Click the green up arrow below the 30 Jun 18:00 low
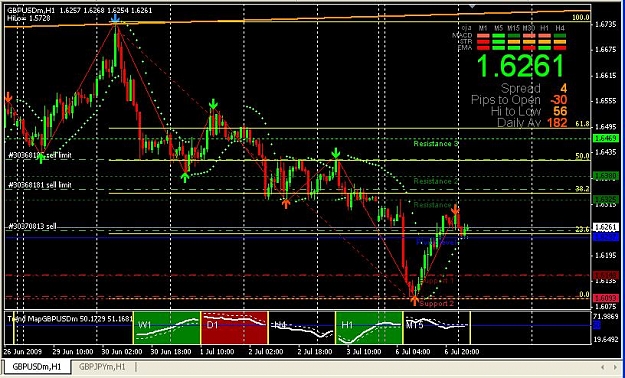 185,177
